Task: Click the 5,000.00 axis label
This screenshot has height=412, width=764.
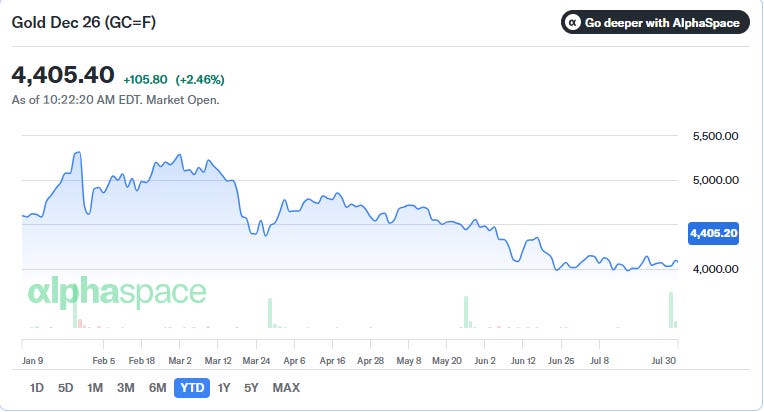Action: click(x=715, y=180)
